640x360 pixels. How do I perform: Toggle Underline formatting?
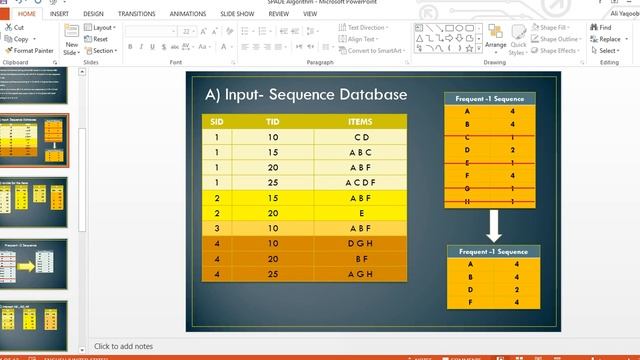pyautogui.click(x=152, y=47)
